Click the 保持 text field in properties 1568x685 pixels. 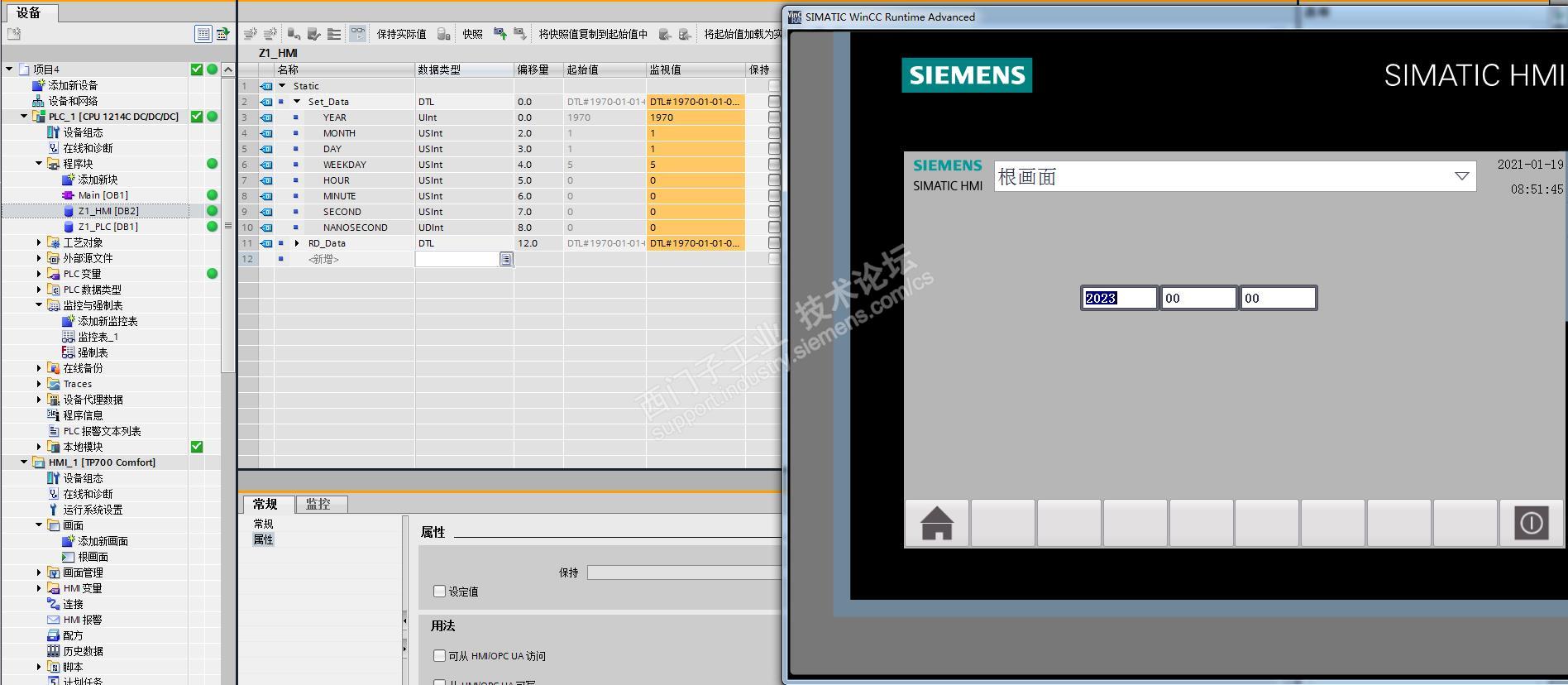coord(684,572)
